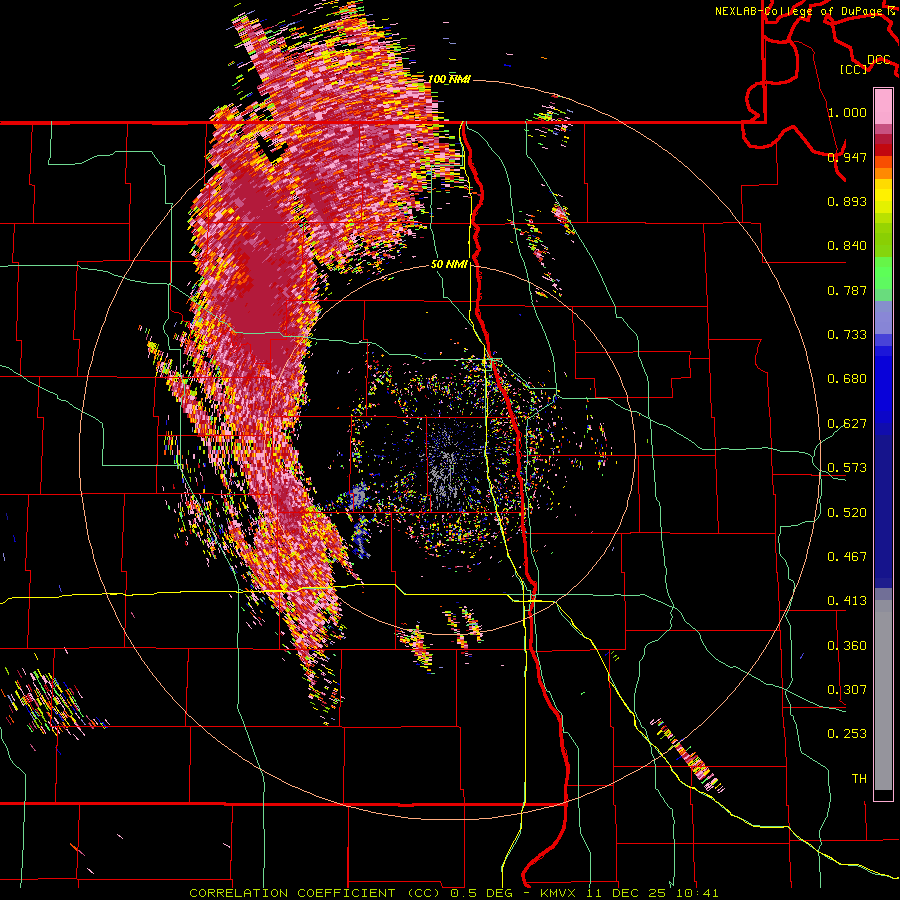The image size is (900, 900).
Task: Click the Correlation Coefficient product caption at bottom
Action: click(453, 893)
